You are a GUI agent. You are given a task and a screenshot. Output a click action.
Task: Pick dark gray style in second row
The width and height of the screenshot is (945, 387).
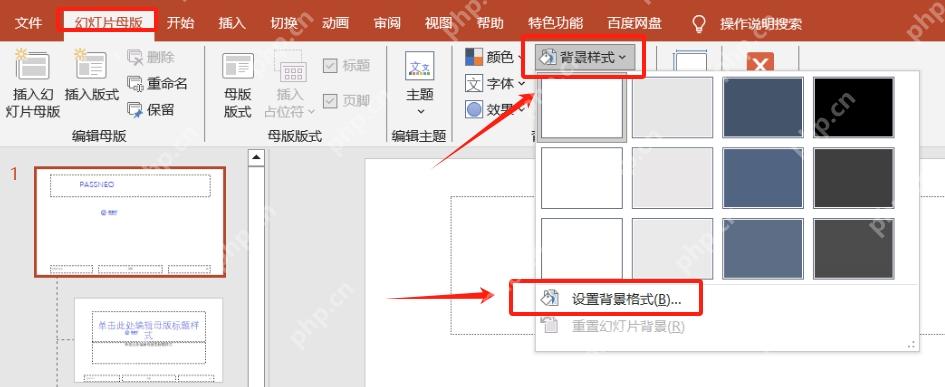[853, 178]
